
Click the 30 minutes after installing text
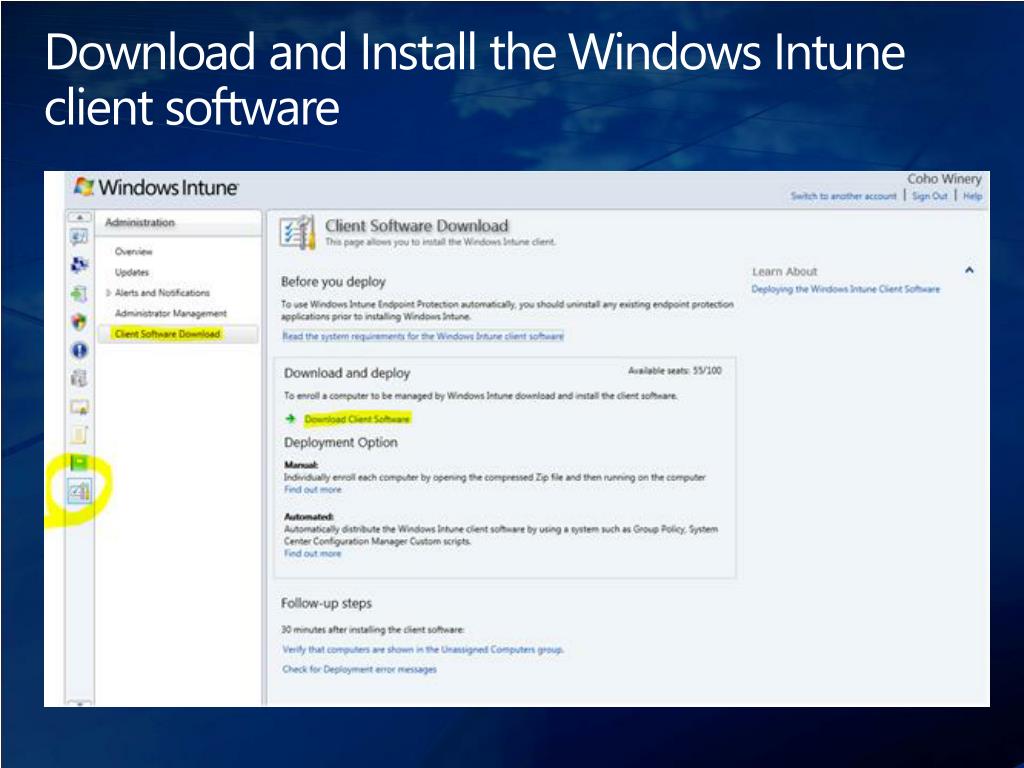click(372, 630)
